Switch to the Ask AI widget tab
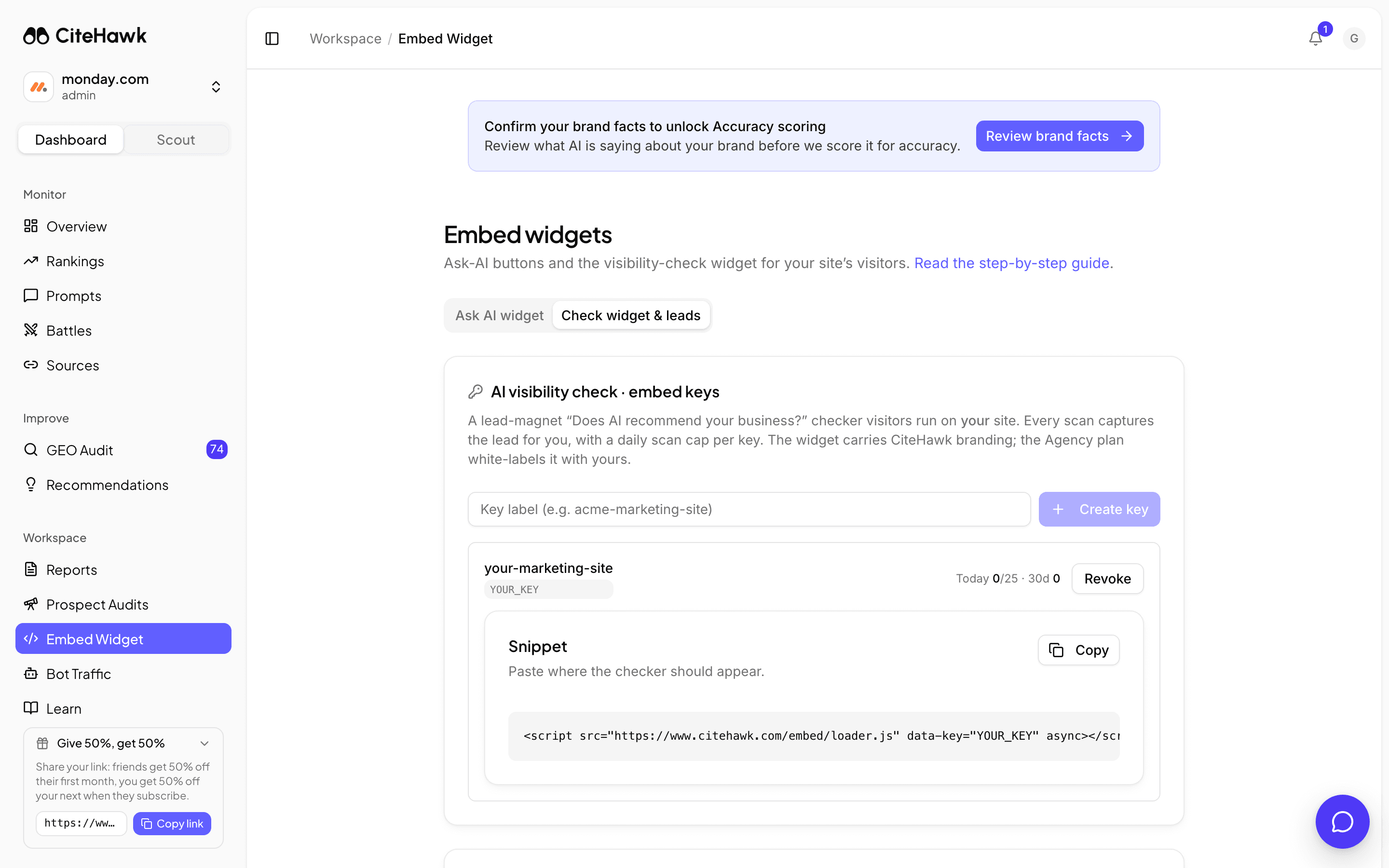Image resolution: width=1389 pixels, height=868 pixels. pyautogui.click(x=499, y=315)
